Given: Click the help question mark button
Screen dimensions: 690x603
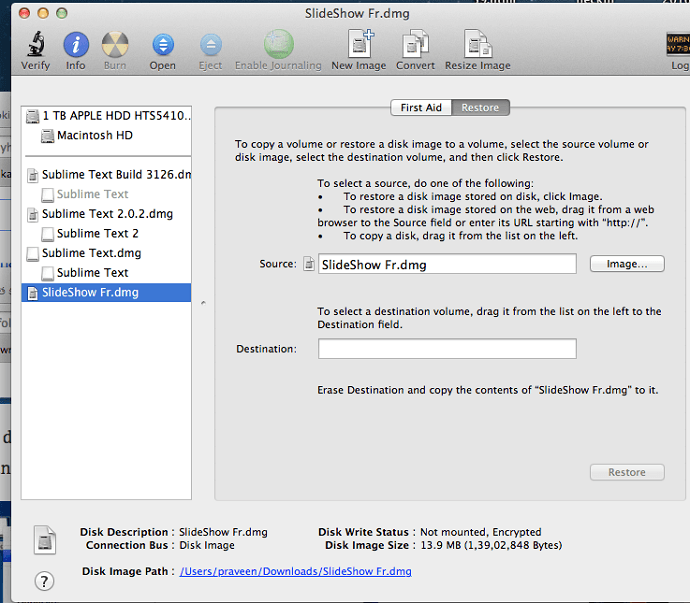Looking at the screenshot, I should [44, 581].
